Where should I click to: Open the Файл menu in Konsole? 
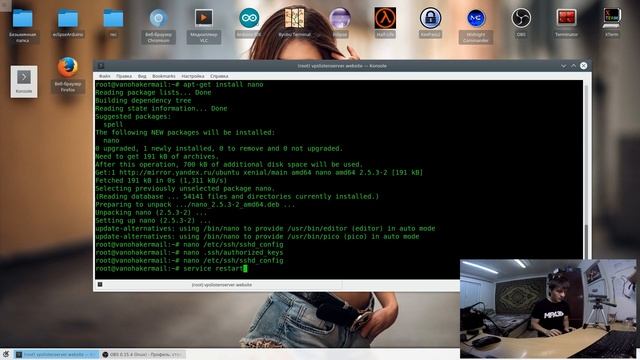coord(104,76)
